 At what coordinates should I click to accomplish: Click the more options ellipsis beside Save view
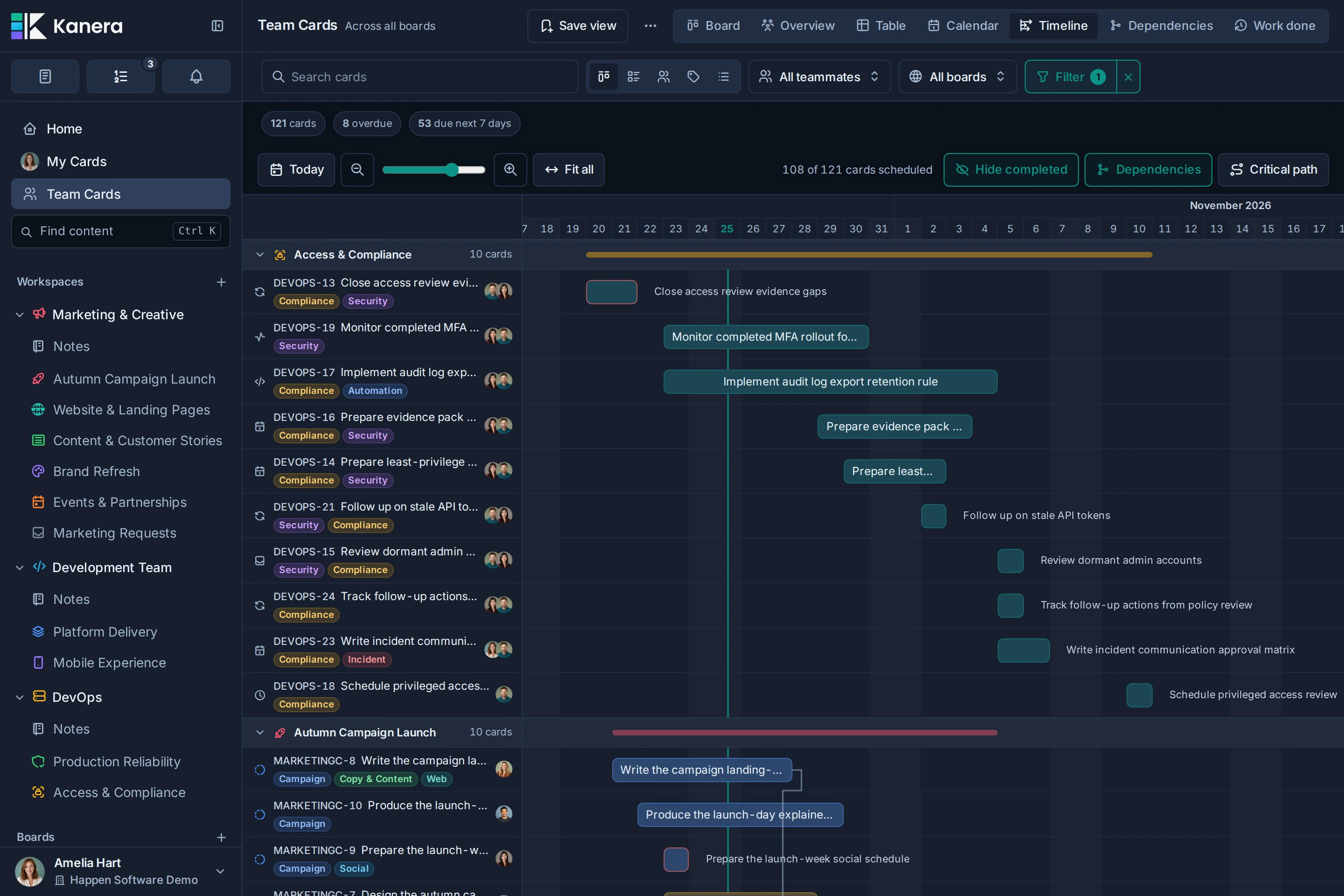pos(650,26)
